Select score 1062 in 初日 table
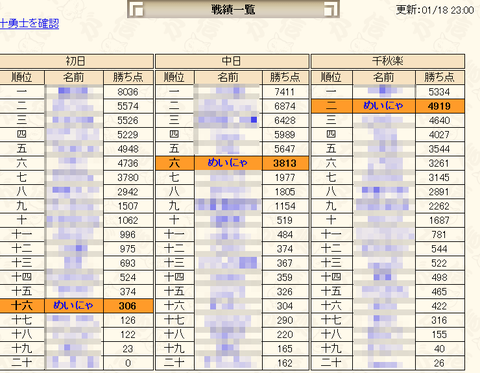 pos(128,220)
